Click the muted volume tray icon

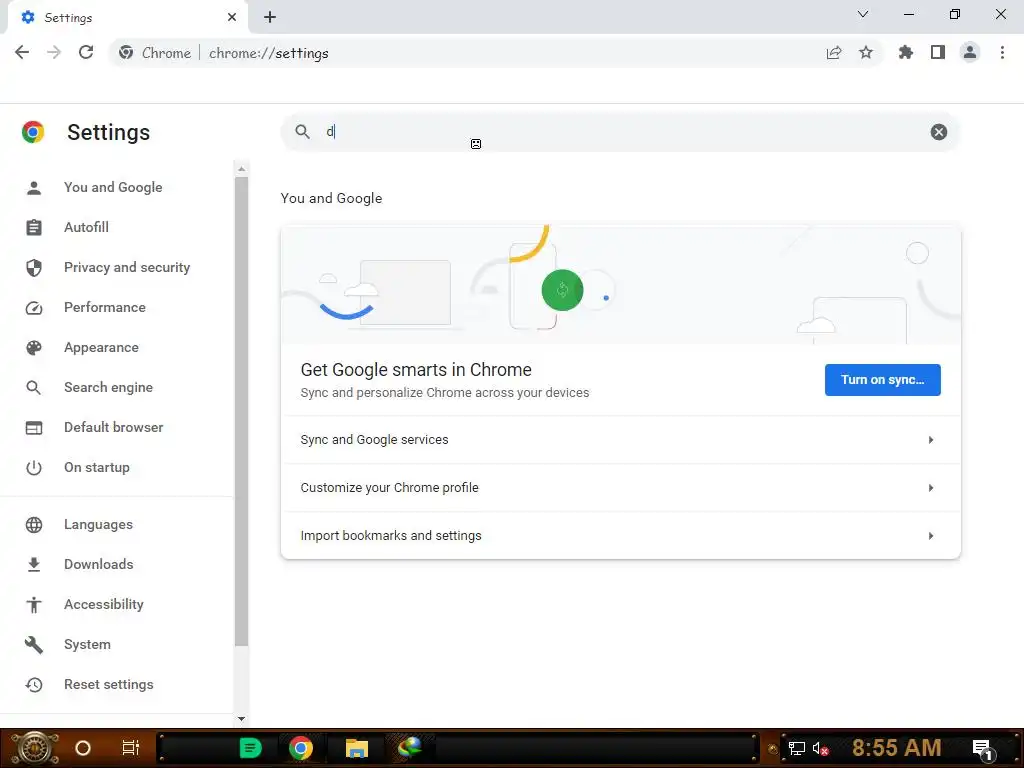point(820,749)
